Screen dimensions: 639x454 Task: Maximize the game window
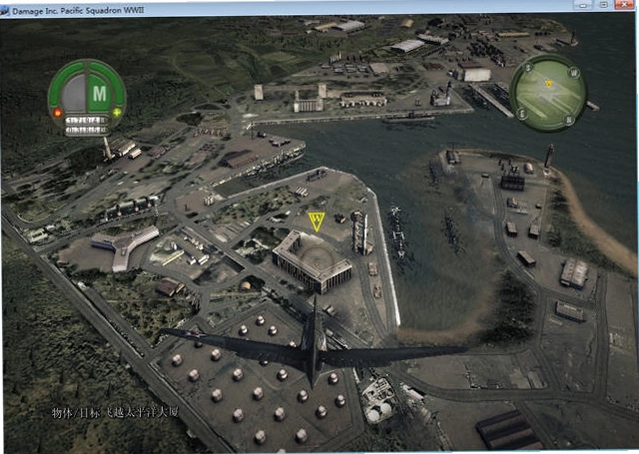(x=604, y=5)
